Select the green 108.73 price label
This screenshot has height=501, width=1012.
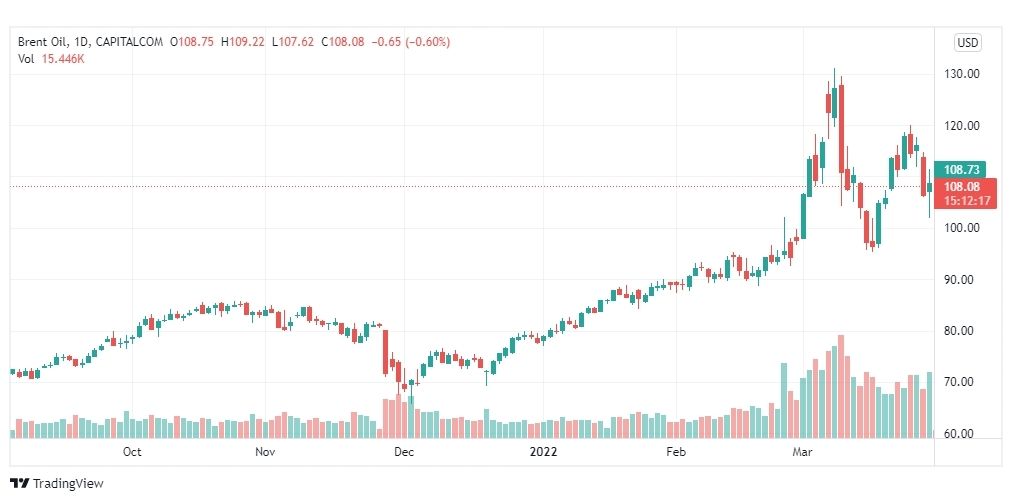(962, 170)
